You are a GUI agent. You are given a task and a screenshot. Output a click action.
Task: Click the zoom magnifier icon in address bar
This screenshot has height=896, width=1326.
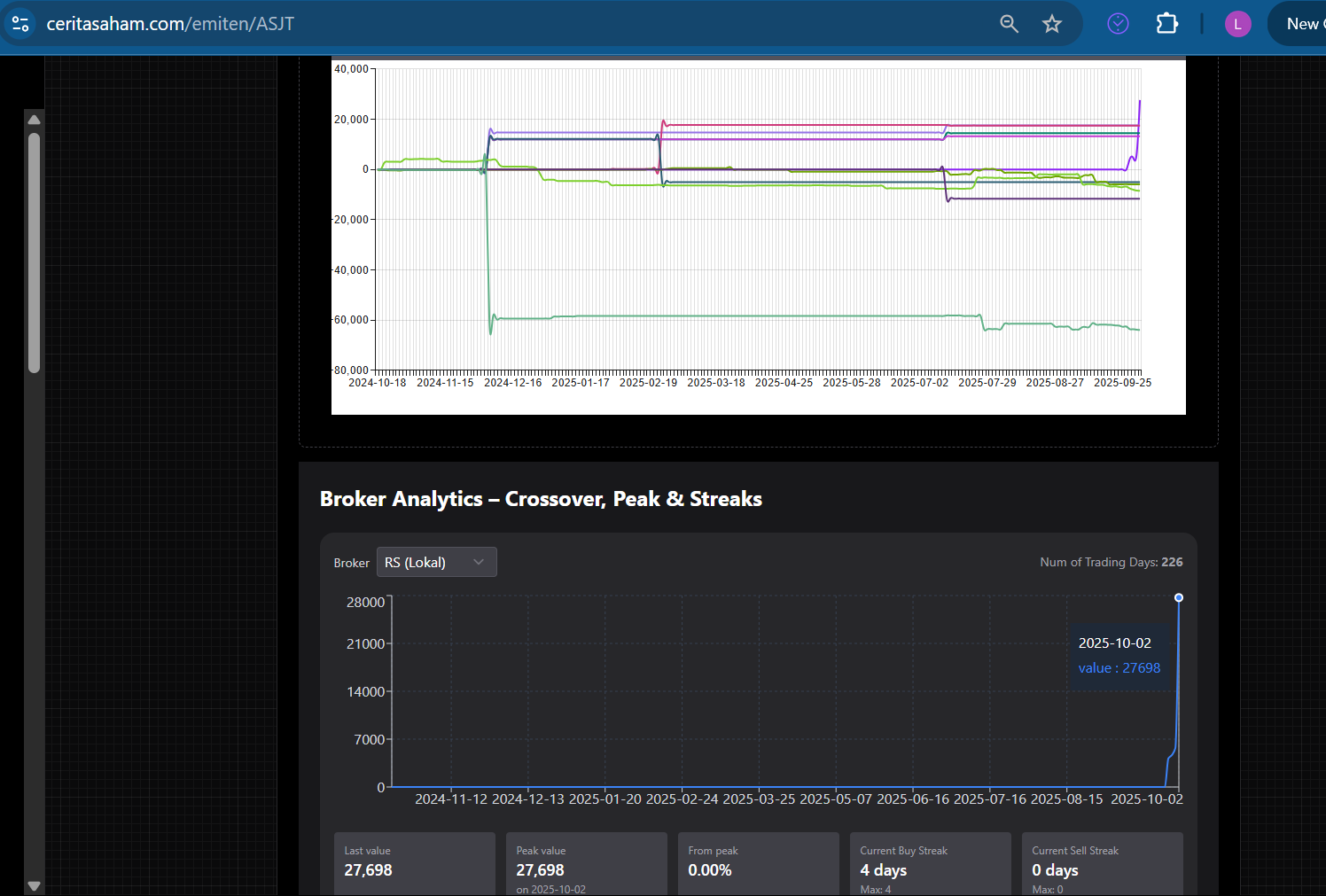tap(1009, 24)
